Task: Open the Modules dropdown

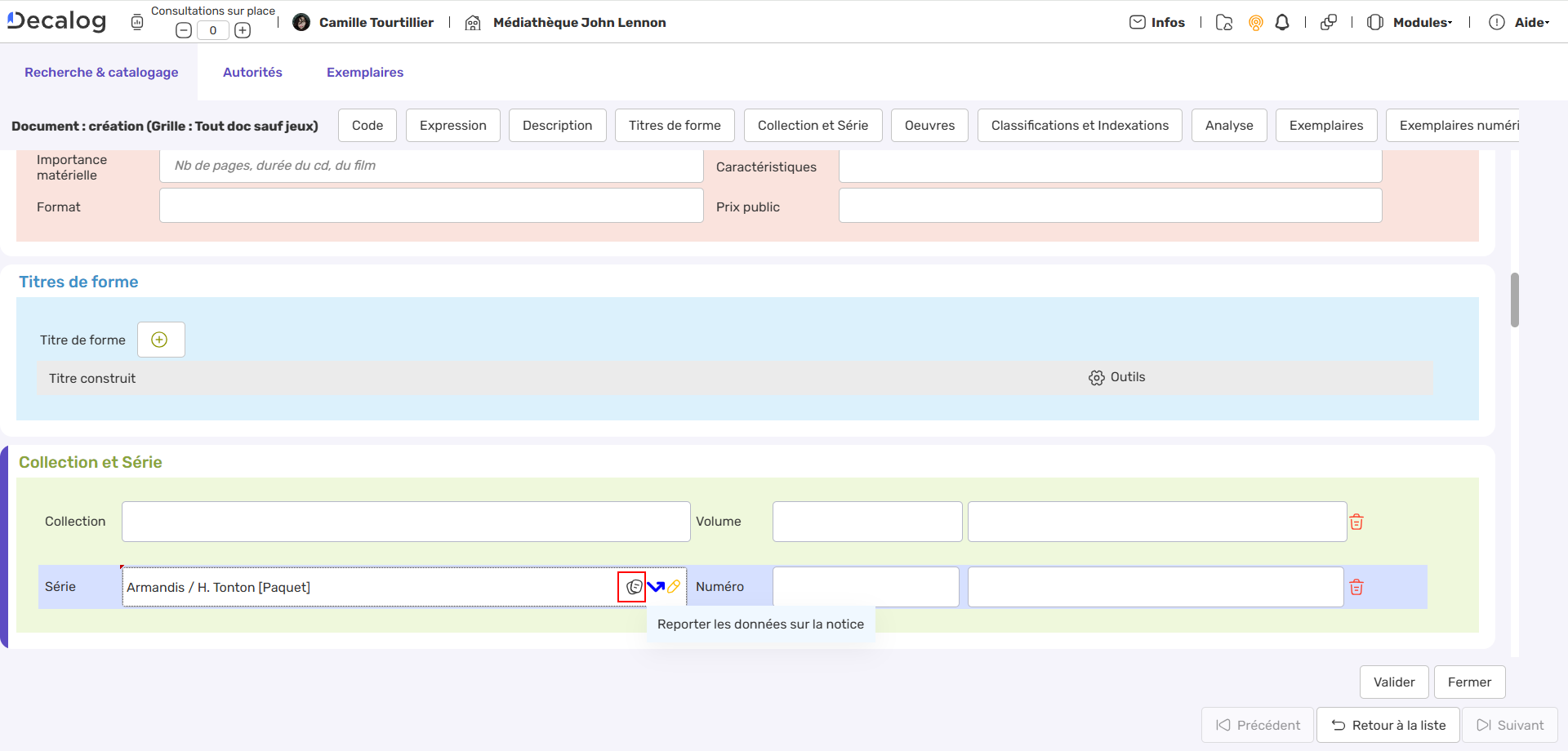Action: pyautogui.click(x=1421, y=22)
